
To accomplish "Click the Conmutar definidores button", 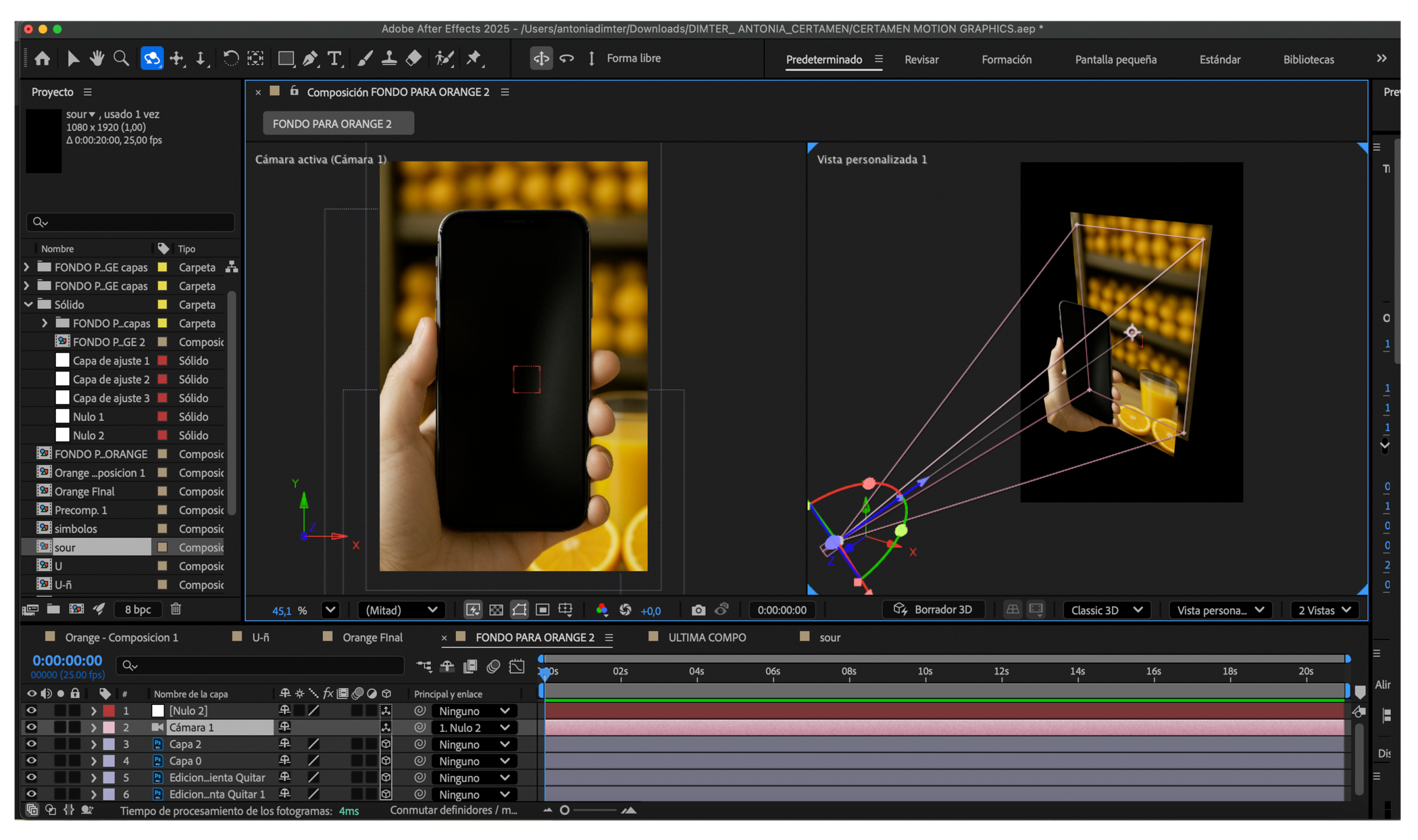I will (x=453, y=810).
